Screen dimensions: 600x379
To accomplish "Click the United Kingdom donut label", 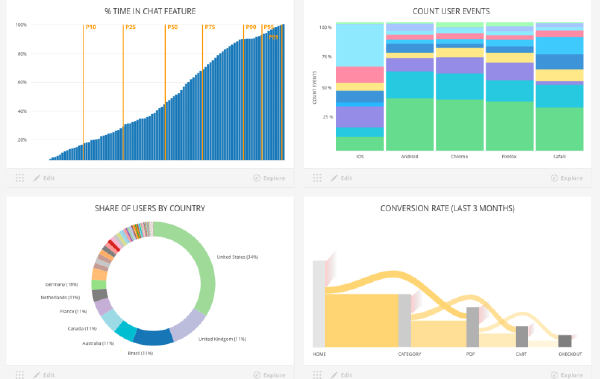I will pos(222,339).
